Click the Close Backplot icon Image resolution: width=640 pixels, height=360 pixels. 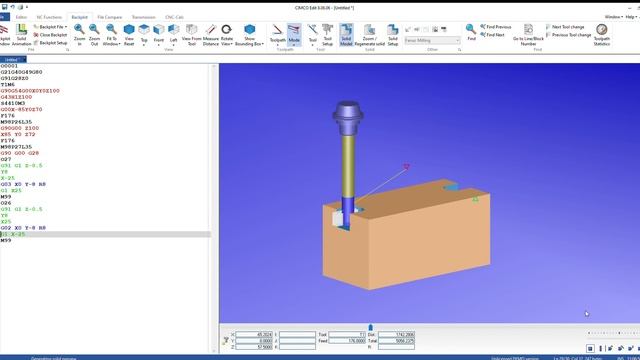click(x=36, y=35)
